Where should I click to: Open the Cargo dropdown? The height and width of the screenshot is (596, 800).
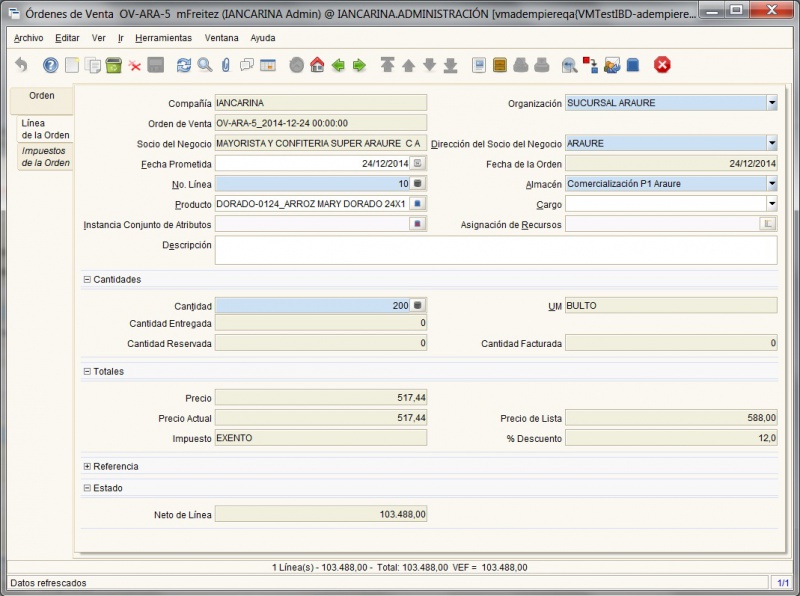click(x=772, y=204)
